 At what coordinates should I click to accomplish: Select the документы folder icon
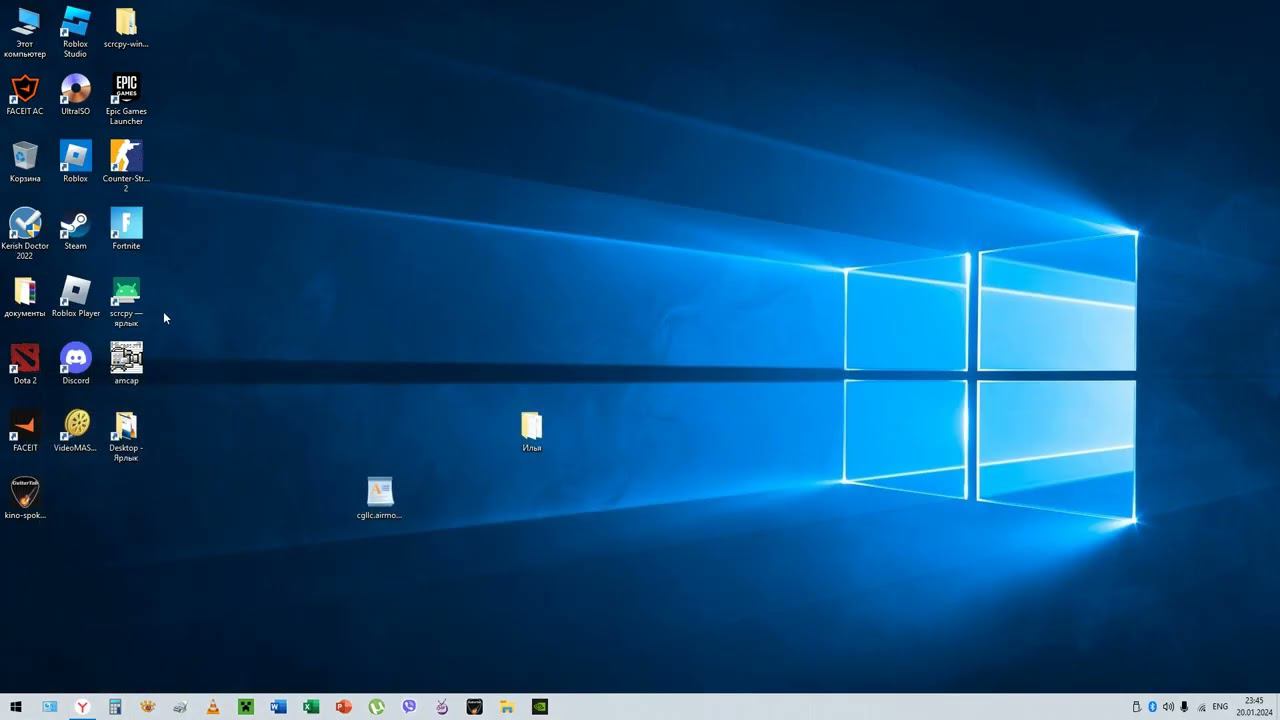(25, 297)
